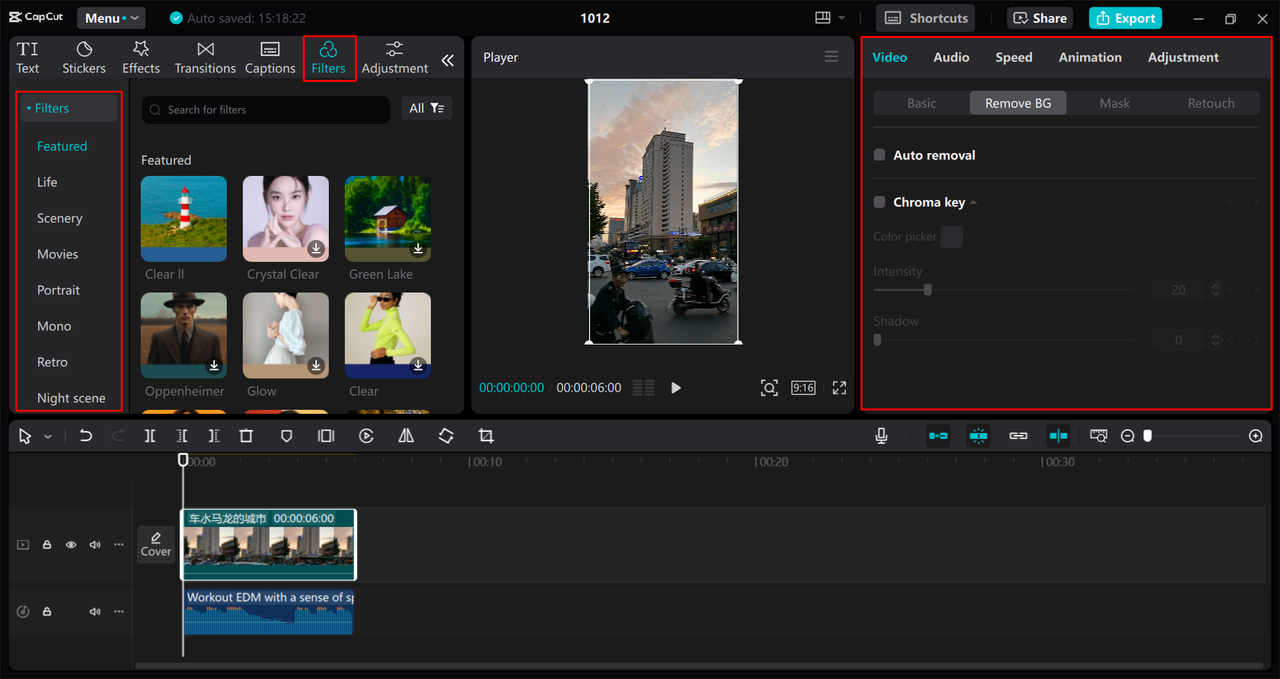Click the Reverse/playback circular icon in toolbar

point(366,436)
